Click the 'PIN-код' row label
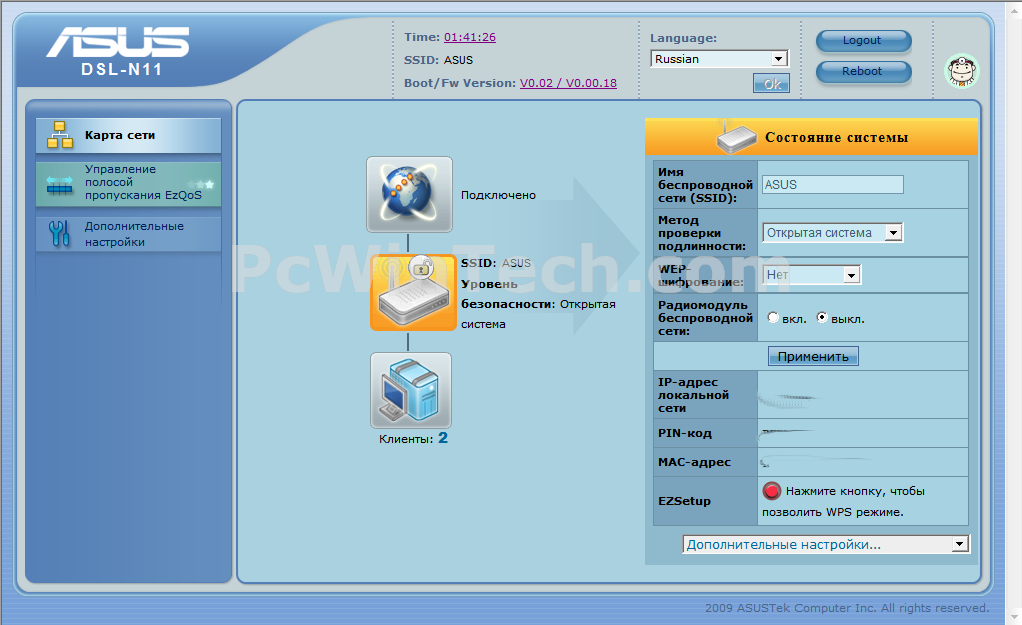Viewport: 1022px width, 625px height. coord(684,433)
